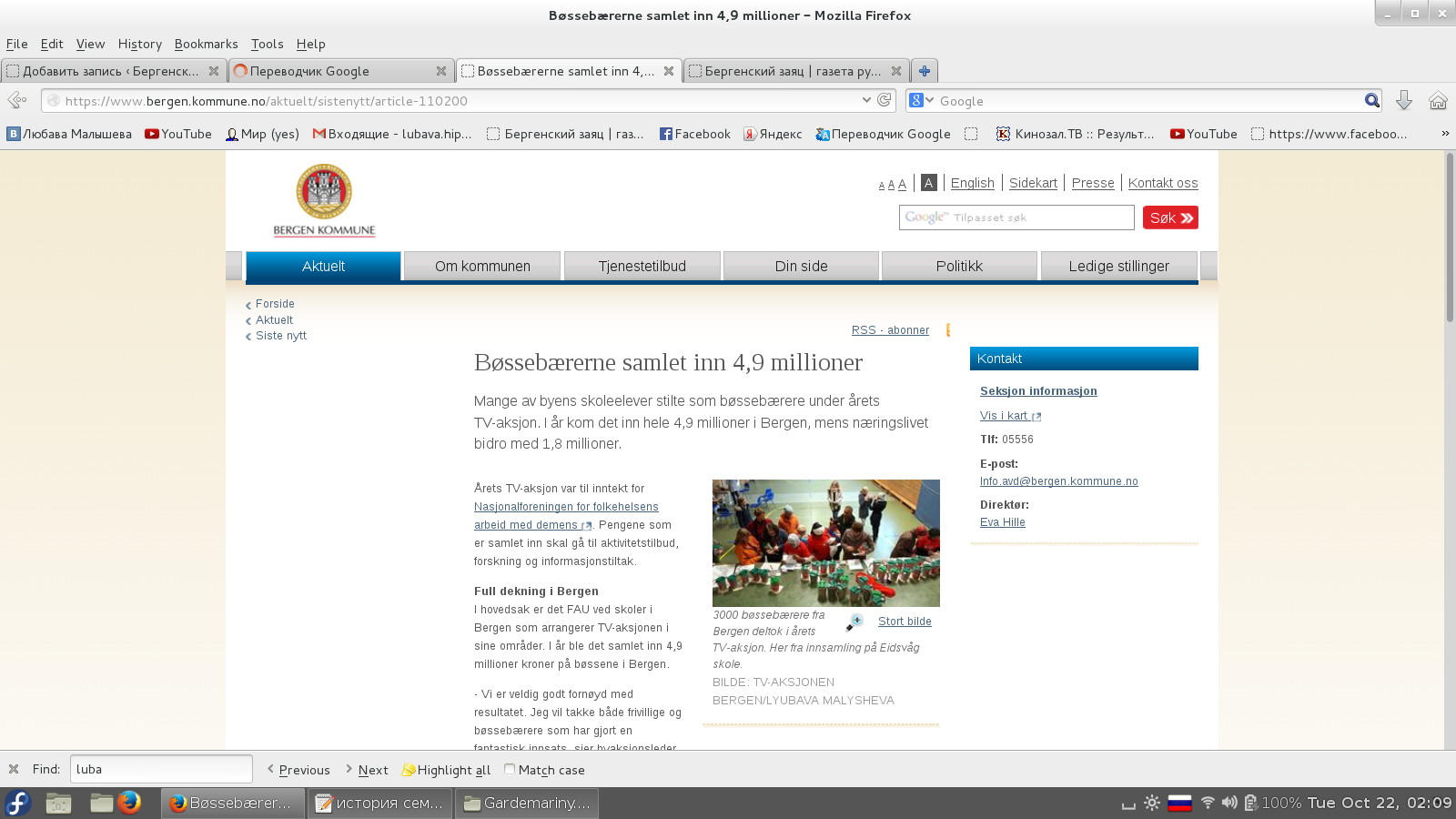Toggle the high-contrast A button
The height and width of the screenshot is (819, 1456).
[928, 183]
